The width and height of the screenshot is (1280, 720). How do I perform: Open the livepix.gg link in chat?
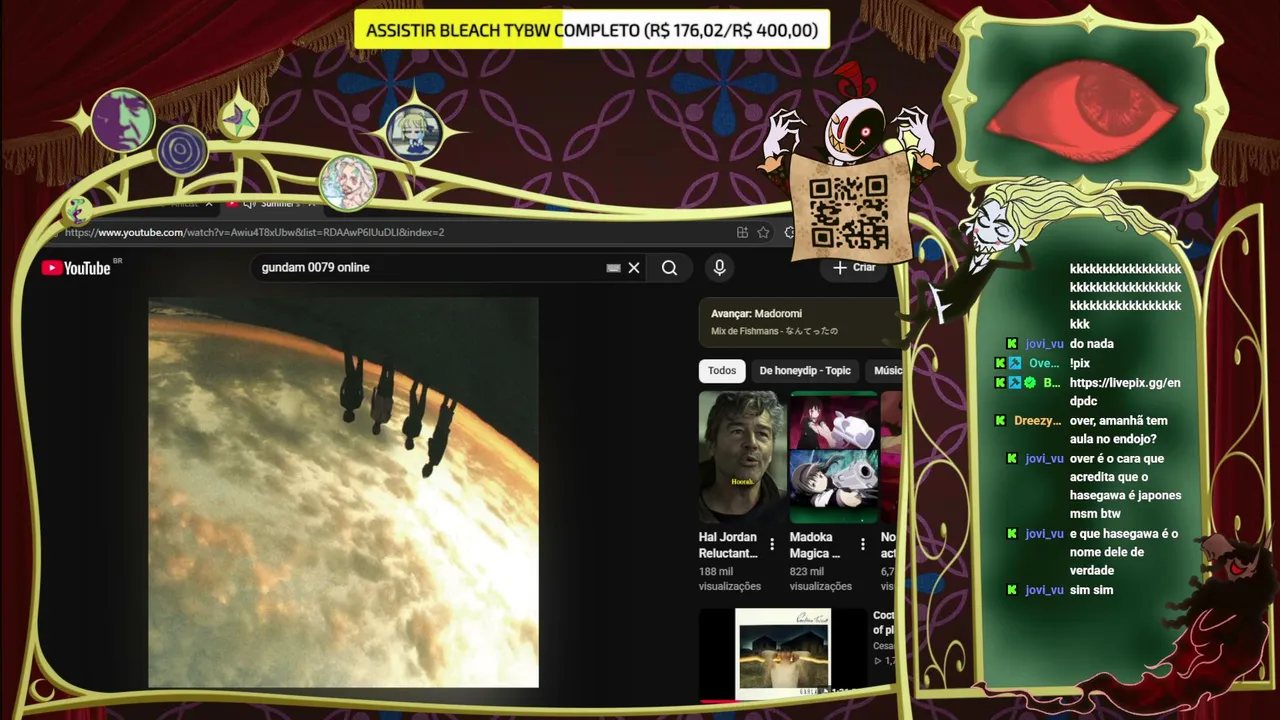click(1125, 392)
